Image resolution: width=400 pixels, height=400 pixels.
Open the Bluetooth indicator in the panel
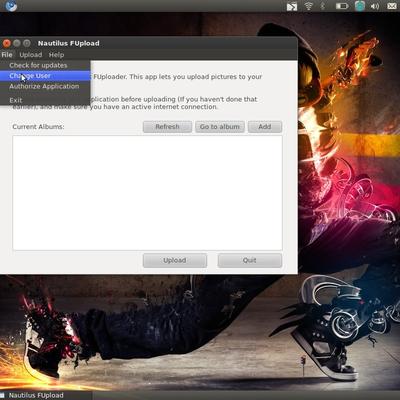pos(322,6)
